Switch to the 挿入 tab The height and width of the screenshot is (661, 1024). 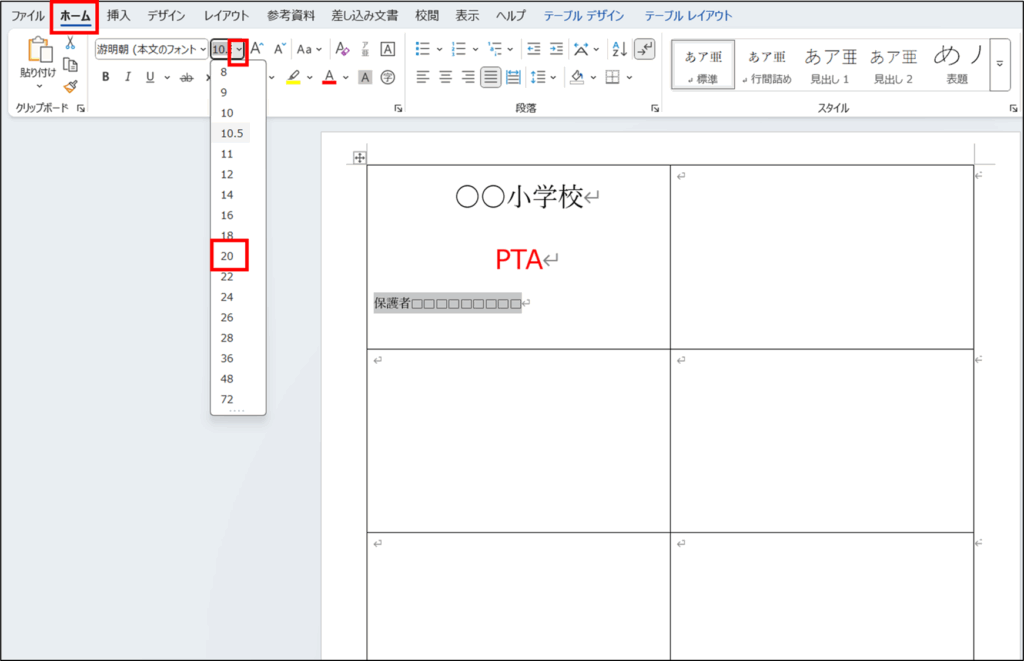point(118,15)
